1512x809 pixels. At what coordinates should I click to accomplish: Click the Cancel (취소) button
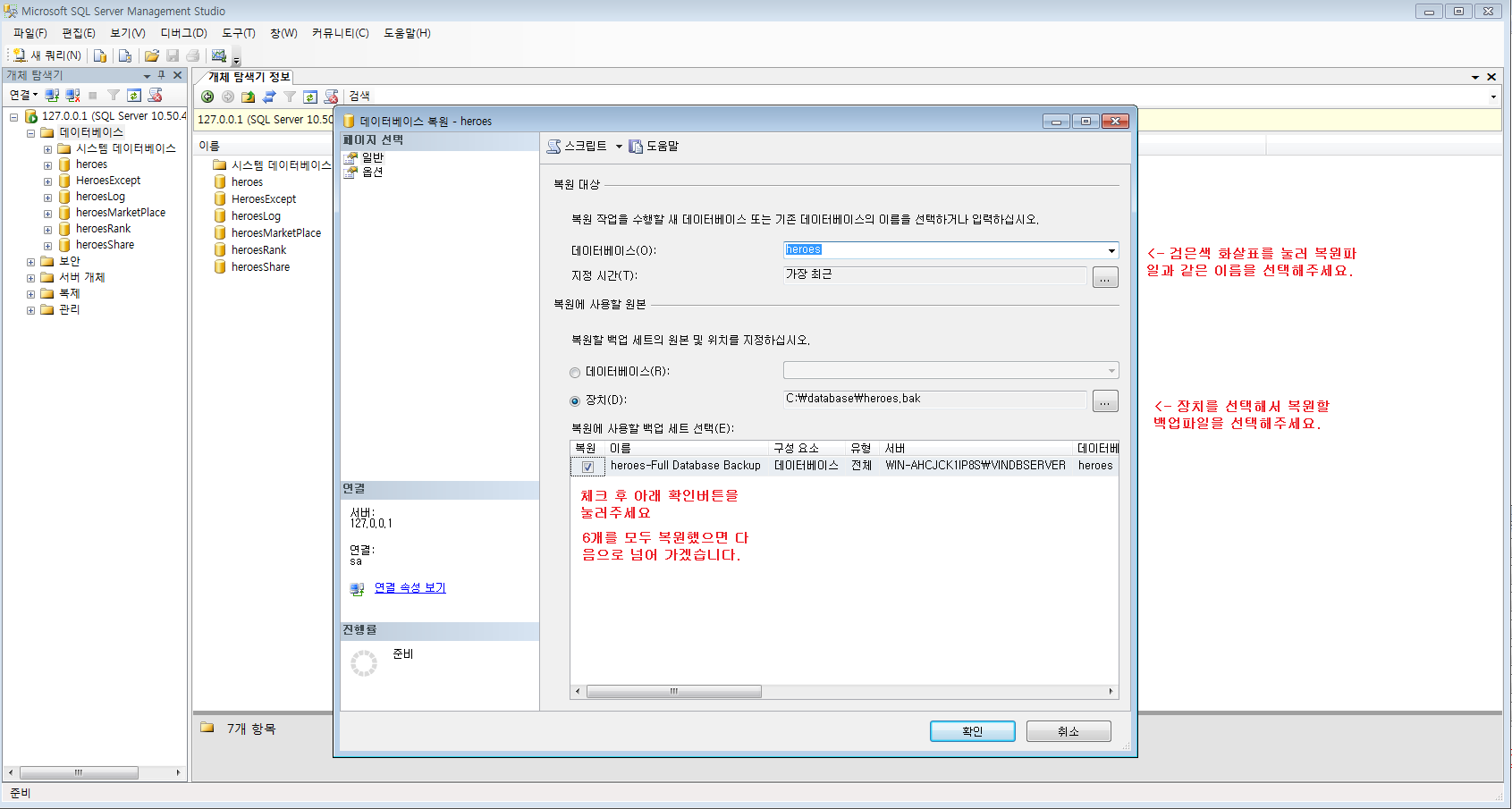point(1069,731)
